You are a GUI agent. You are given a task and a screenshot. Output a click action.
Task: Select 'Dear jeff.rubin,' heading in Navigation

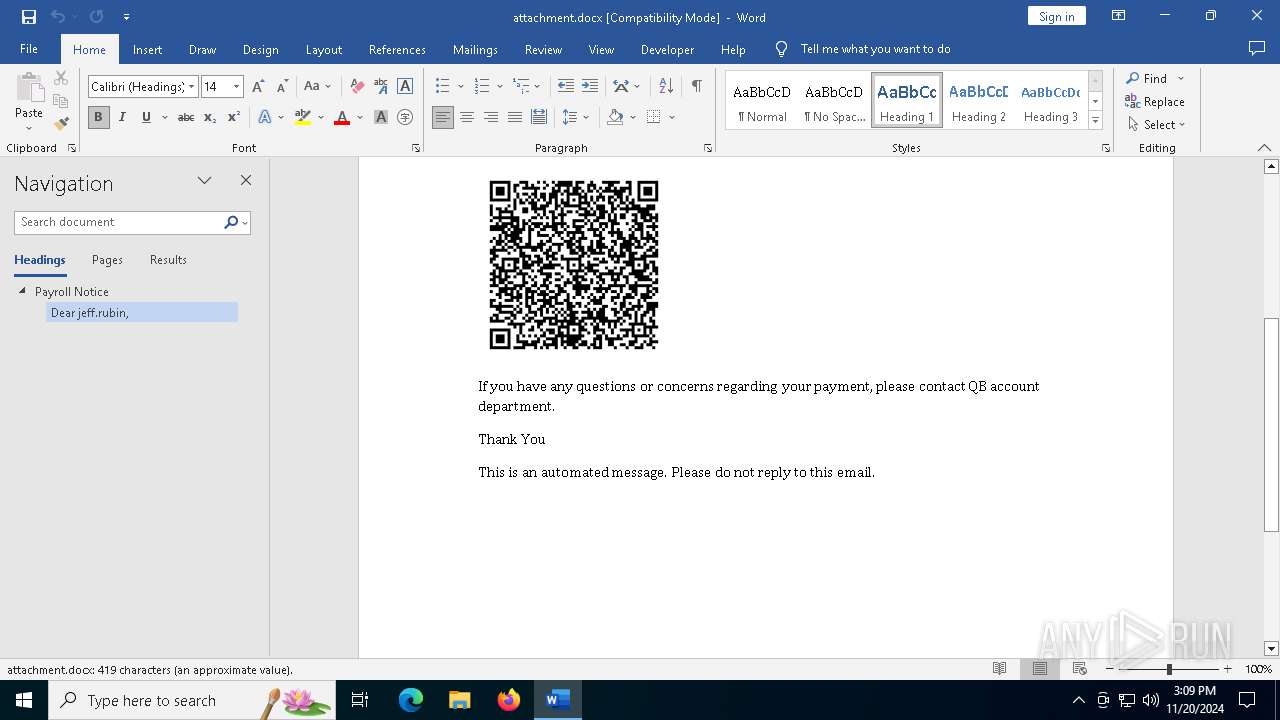142,313
